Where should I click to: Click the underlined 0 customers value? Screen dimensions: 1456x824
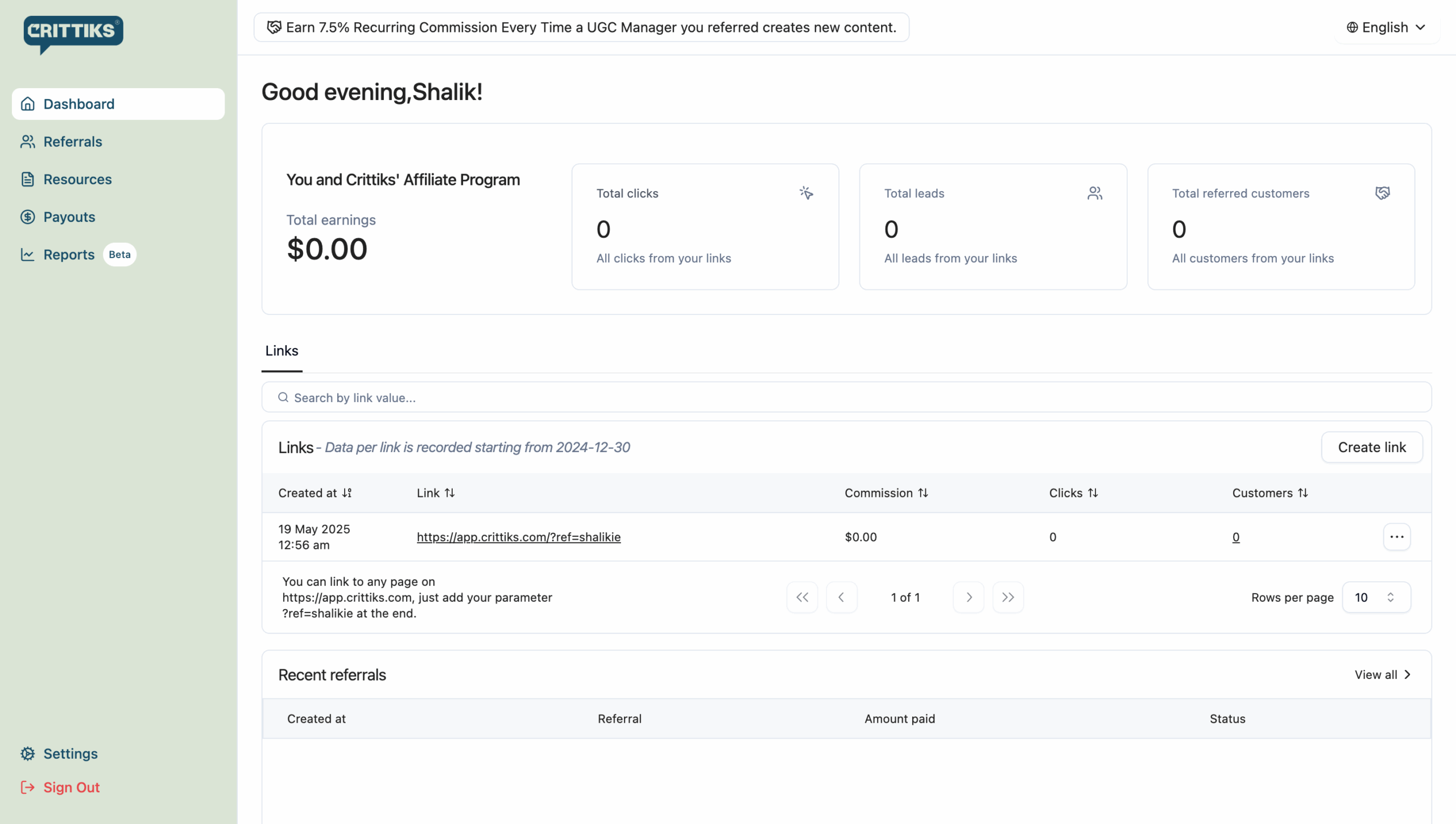pos(1236,537)
